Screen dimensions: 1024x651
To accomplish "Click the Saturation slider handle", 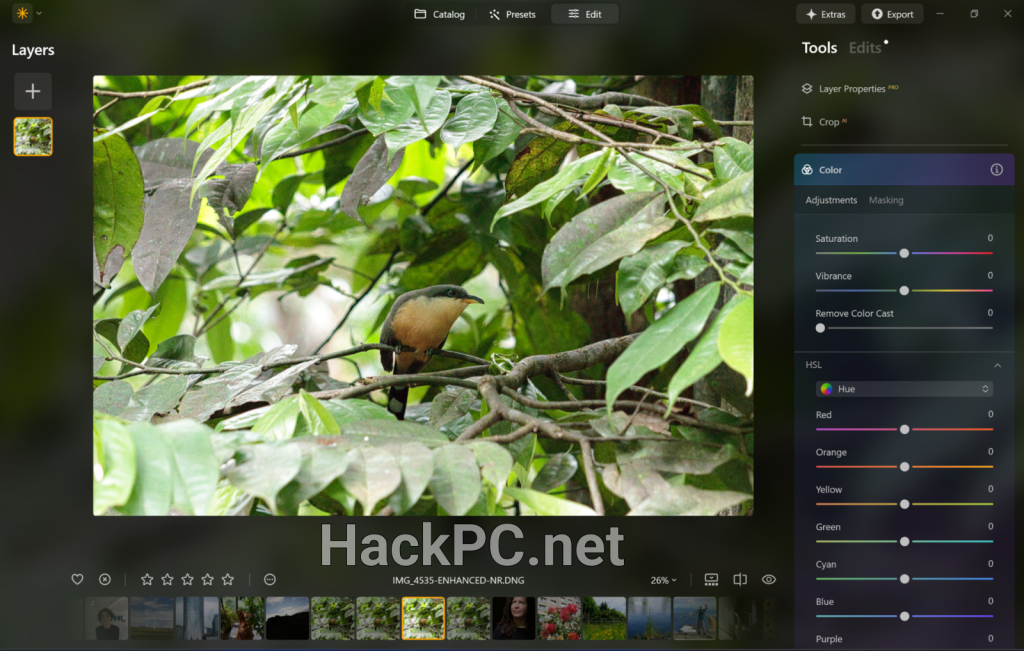I will 904,253.
